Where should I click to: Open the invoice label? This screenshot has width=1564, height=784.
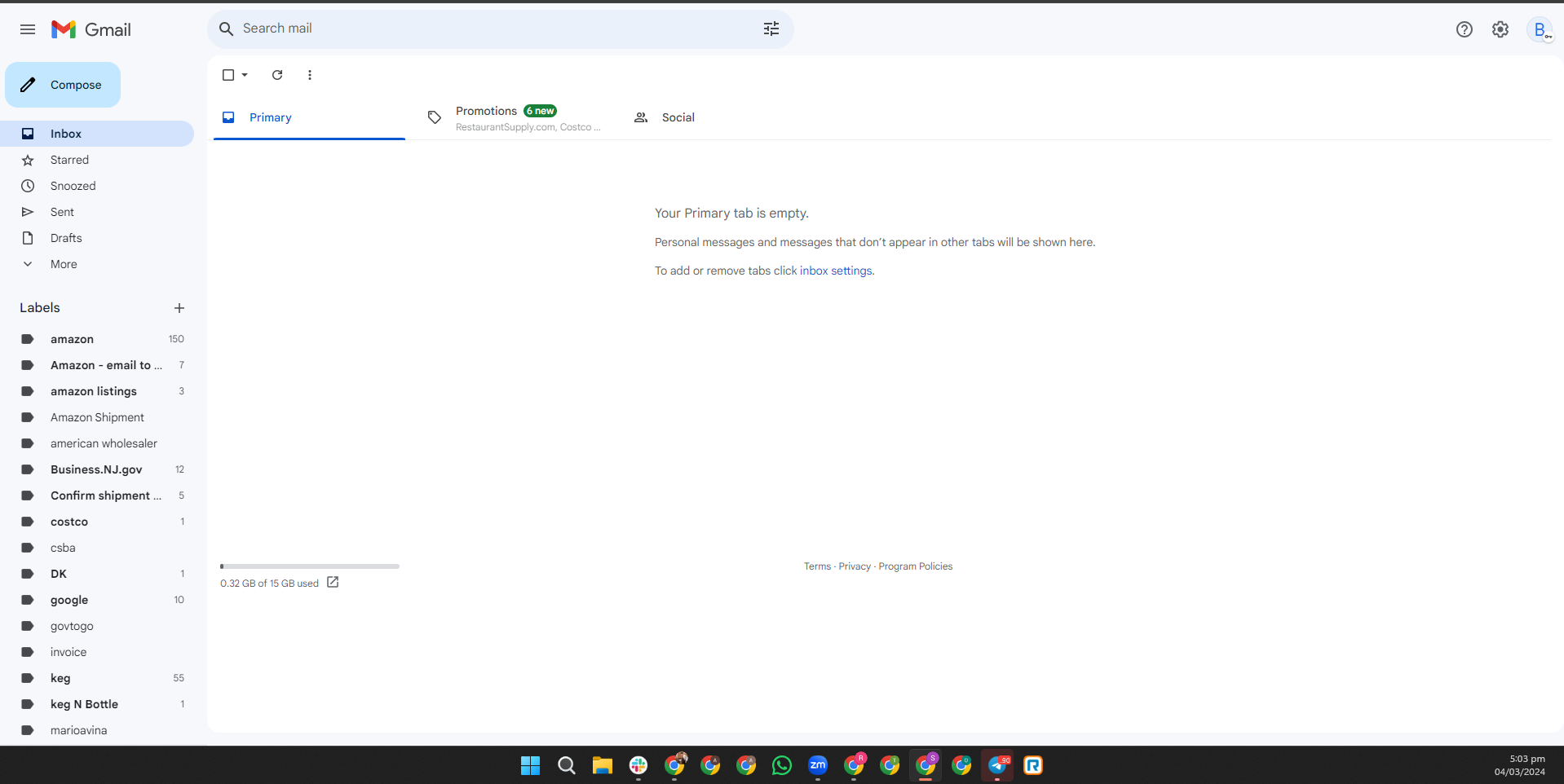97,652
